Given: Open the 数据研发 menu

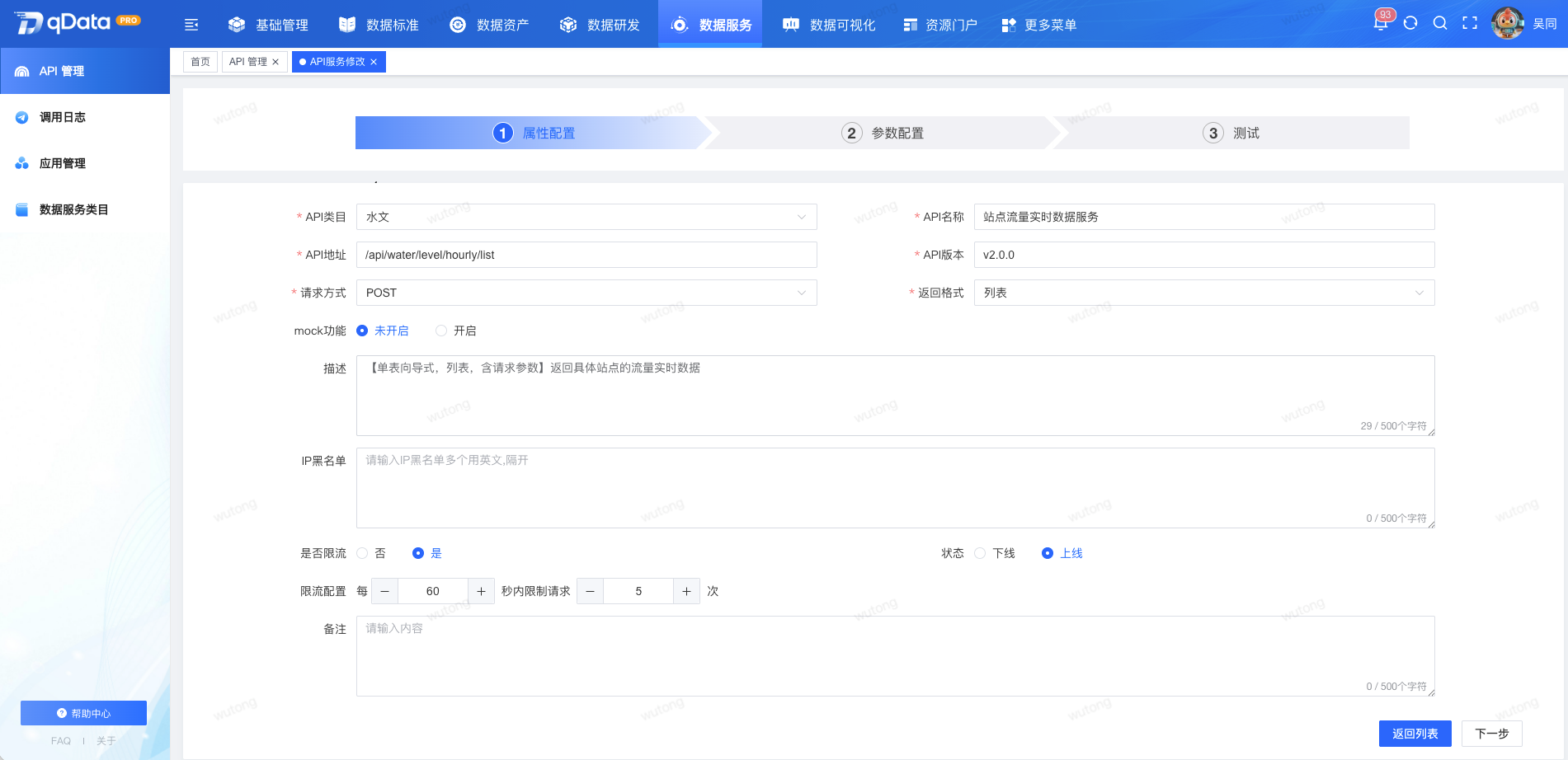Looking at the screenshot, I should point(600,25).
